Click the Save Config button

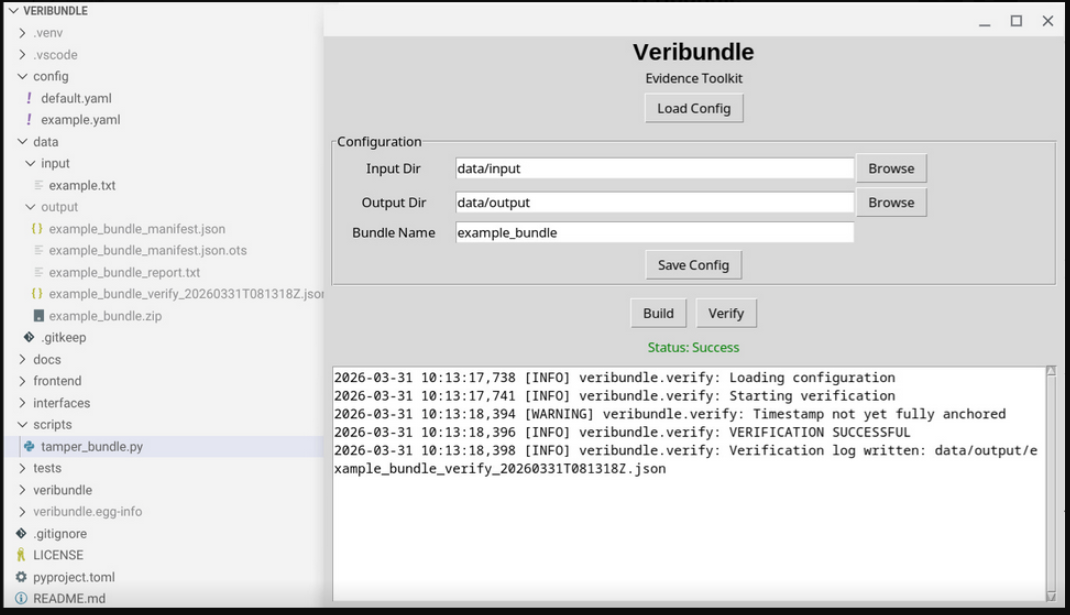pos(693,265)
